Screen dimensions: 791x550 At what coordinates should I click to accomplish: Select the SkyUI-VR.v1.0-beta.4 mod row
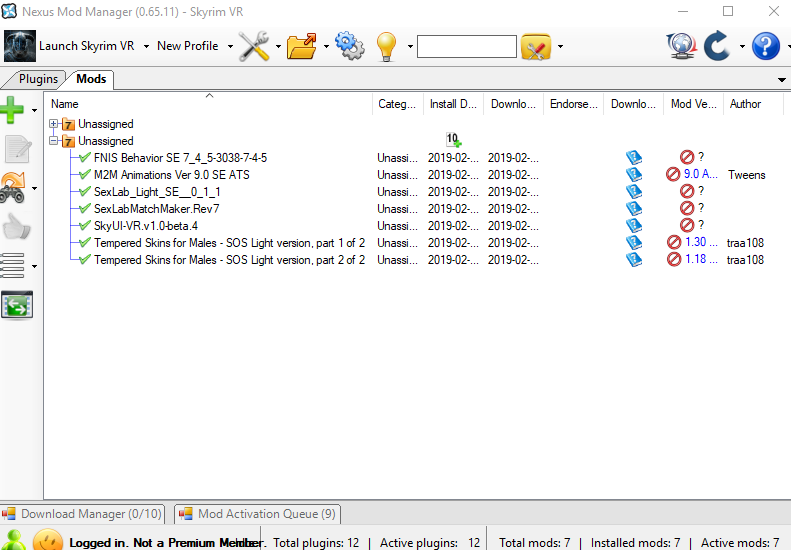pos(146,226)
